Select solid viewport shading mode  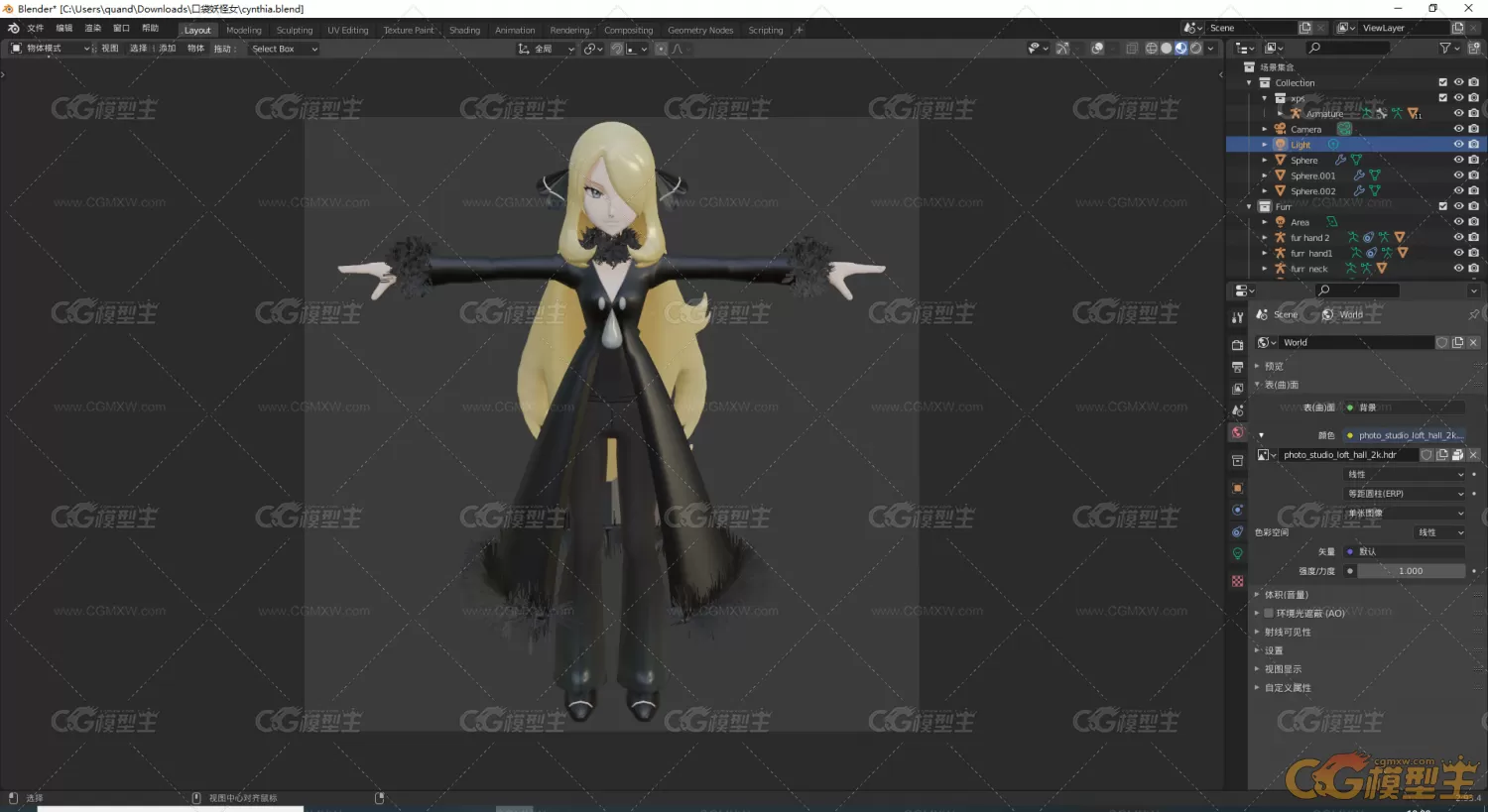pyautogui.click(x=1166, y=48)
